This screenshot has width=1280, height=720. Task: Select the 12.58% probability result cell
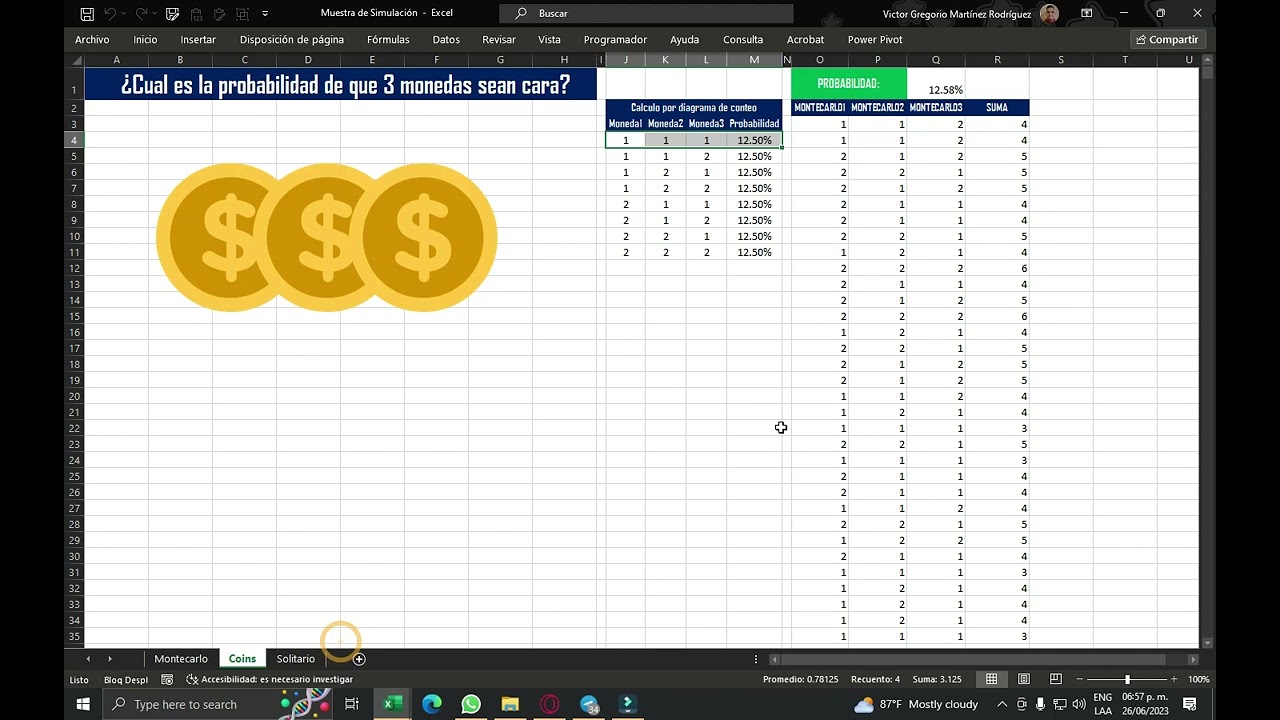pos(936,84)
